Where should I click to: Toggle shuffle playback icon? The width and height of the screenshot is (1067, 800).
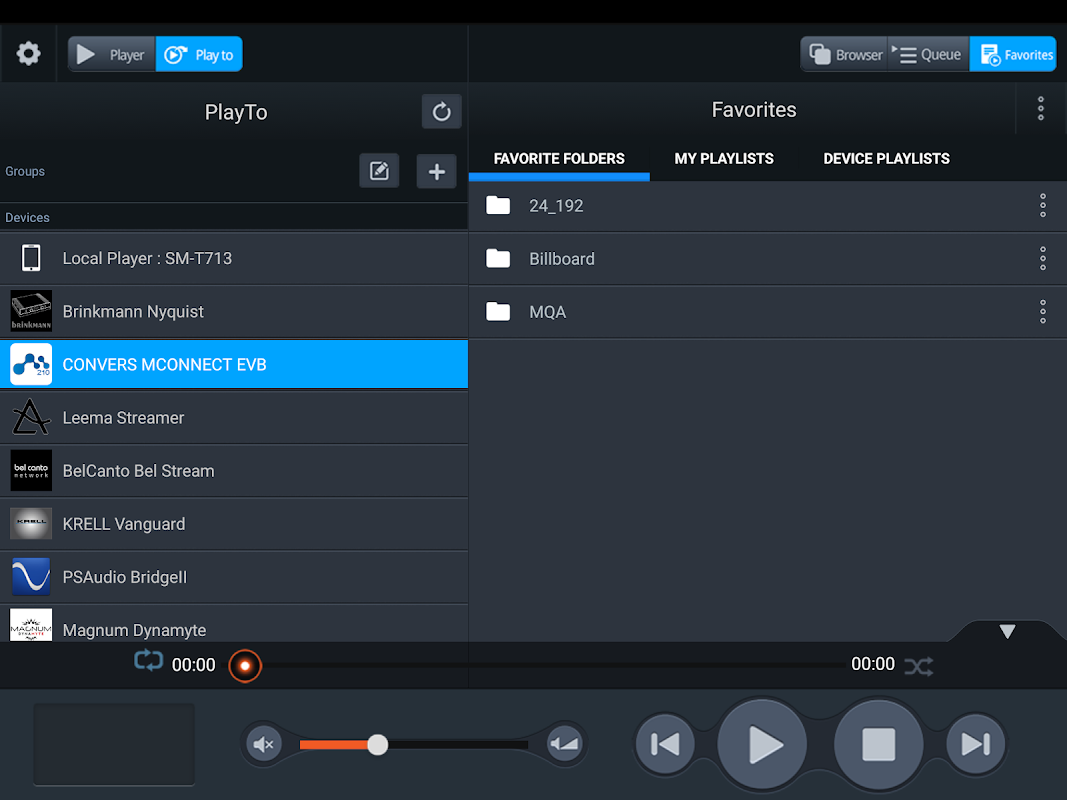(x=919, y=666)
